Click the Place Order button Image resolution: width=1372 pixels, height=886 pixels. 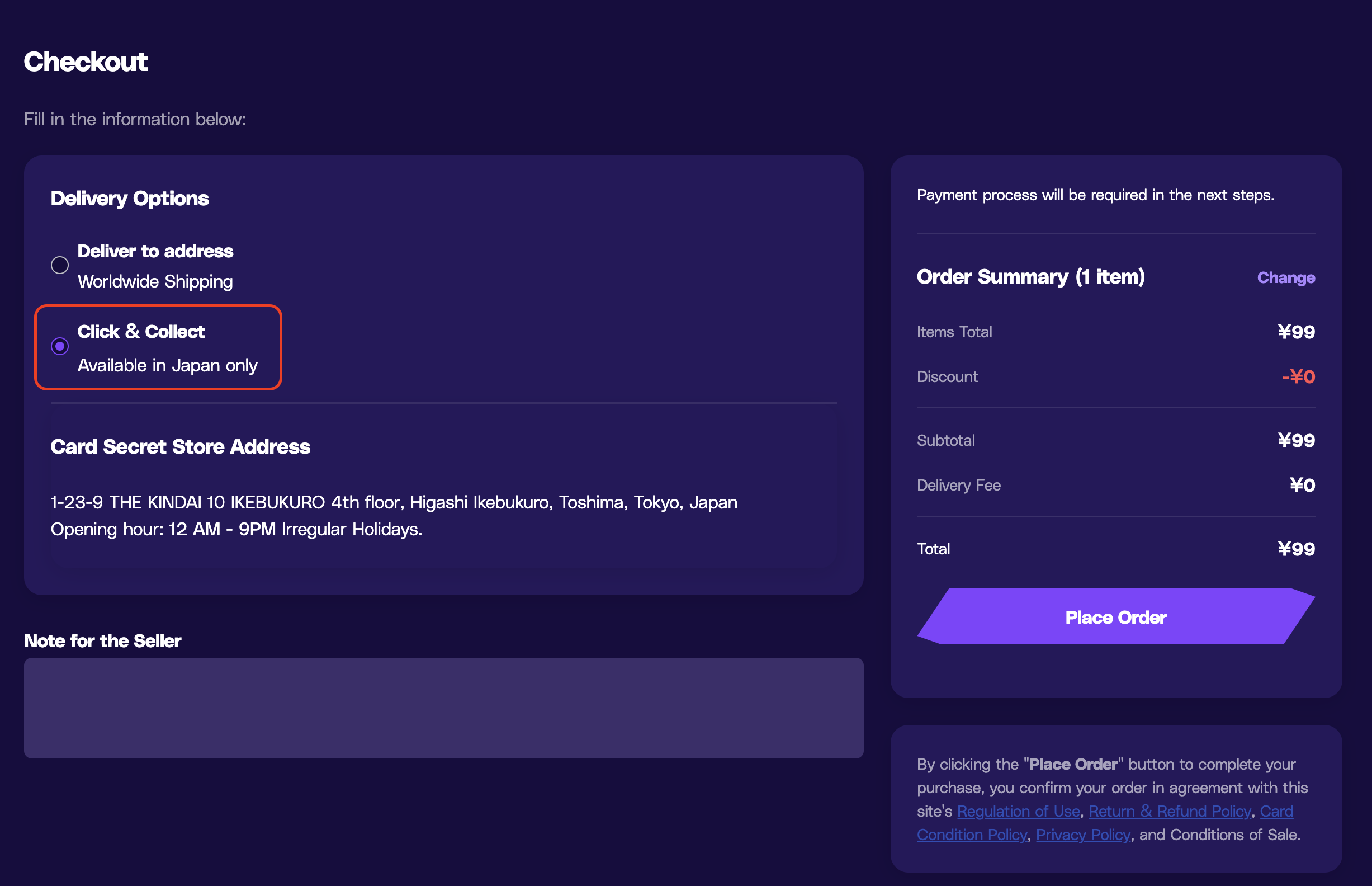coord(1115,617)
